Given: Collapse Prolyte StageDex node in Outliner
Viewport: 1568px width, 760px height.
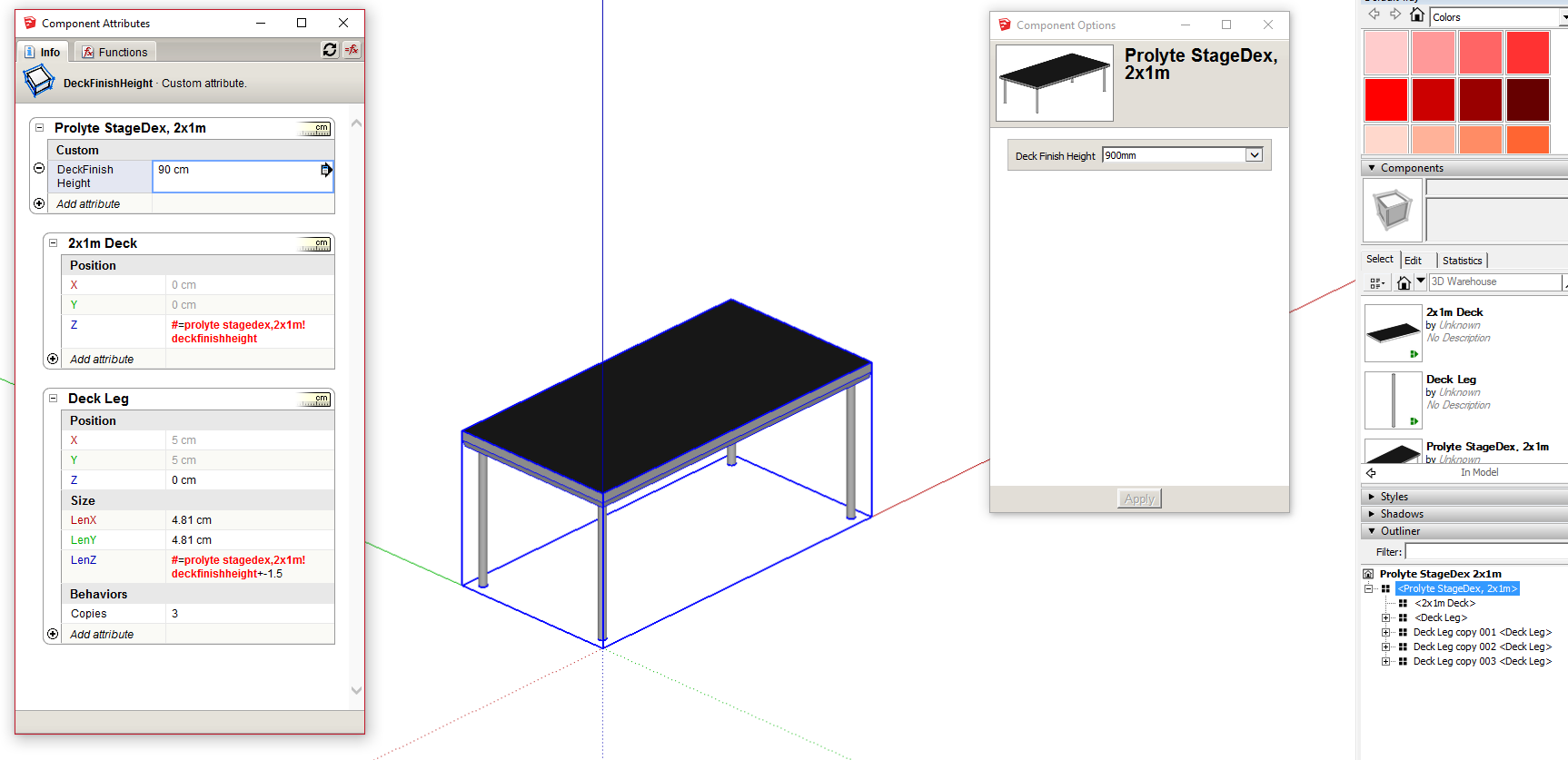Looking at the screenshot, I should coord(1369,589).
